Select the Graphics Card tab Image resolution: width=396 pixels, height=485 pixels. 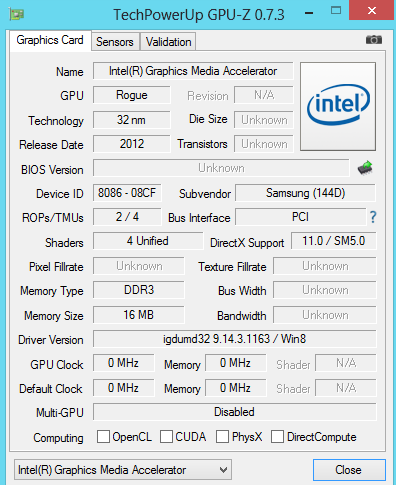[x=50, y=40]
